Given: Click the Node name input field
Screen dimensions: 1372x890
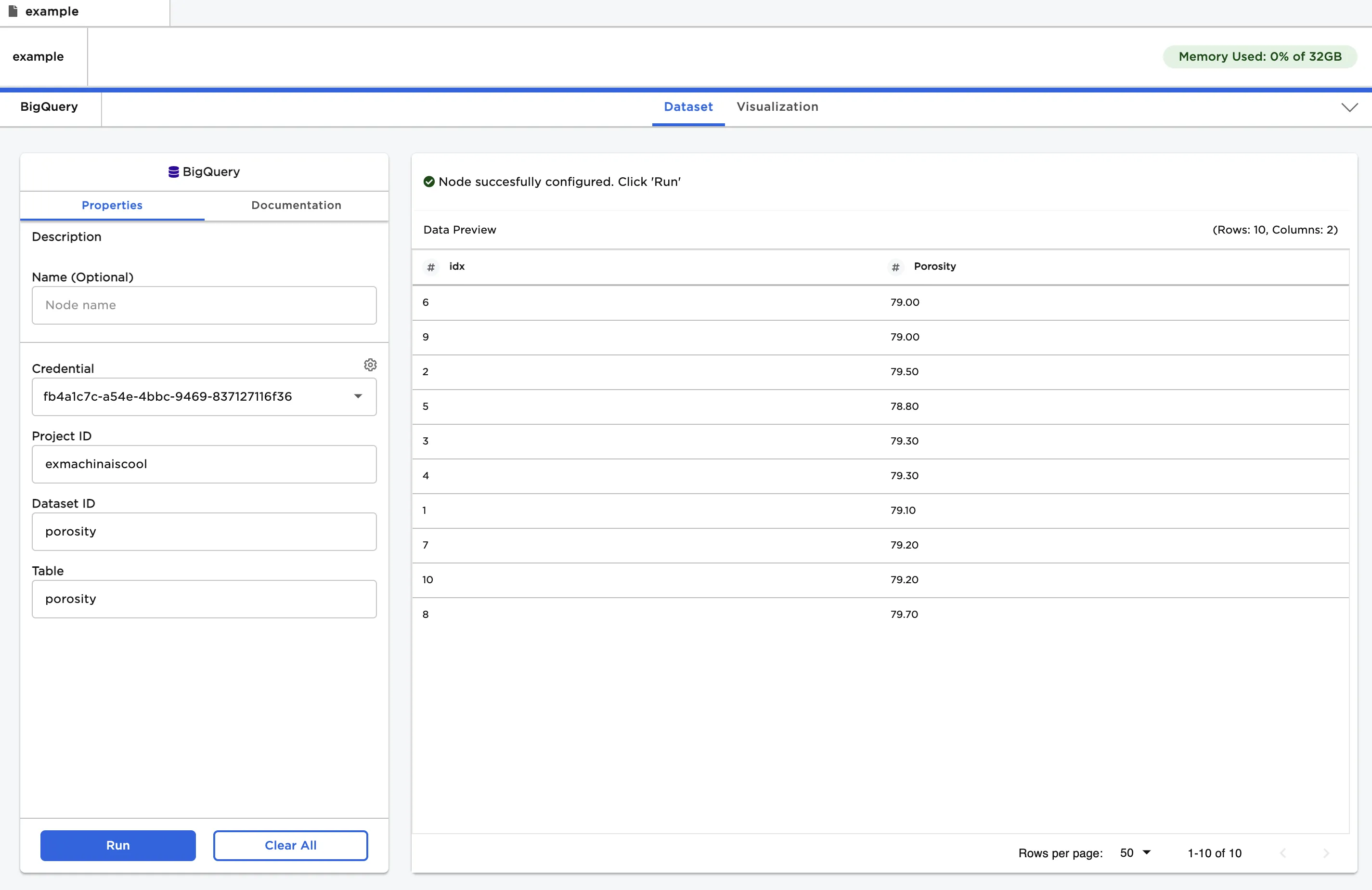Looking at the screenshot, I should 204,305.
